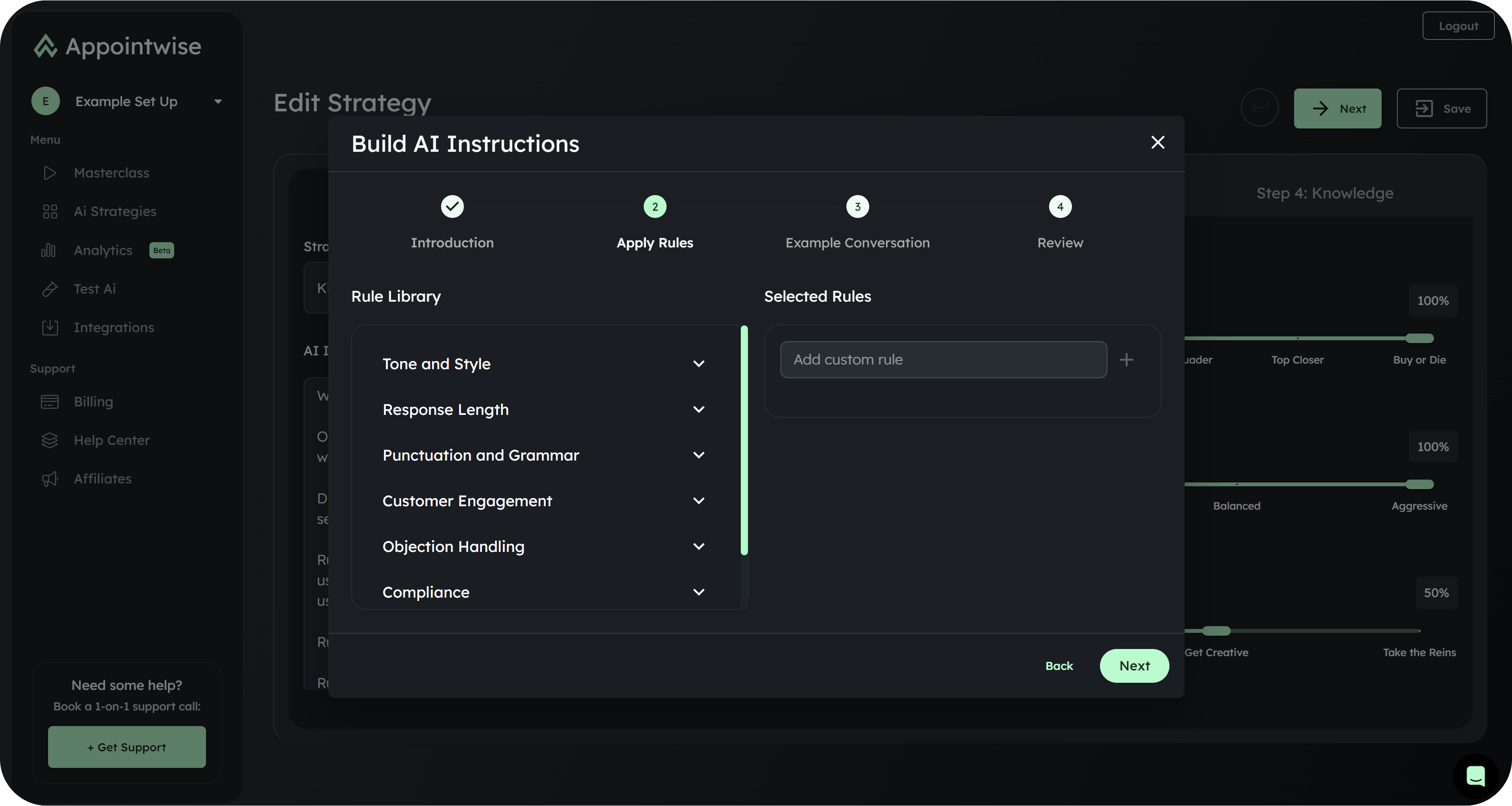Screen dimensions: 1512x806
Task: Expand Objection Handling rule group
Action: point(698,547)
